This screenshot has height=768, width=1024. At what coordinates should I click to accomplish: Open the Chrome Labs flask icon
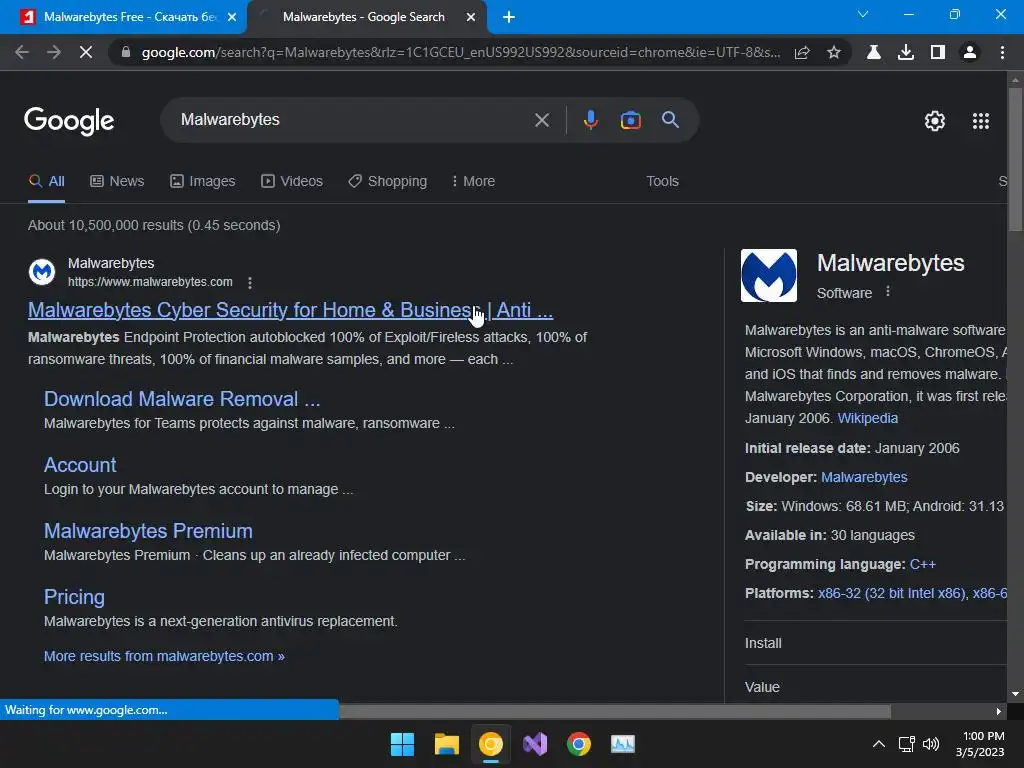(x=874, y=52)
